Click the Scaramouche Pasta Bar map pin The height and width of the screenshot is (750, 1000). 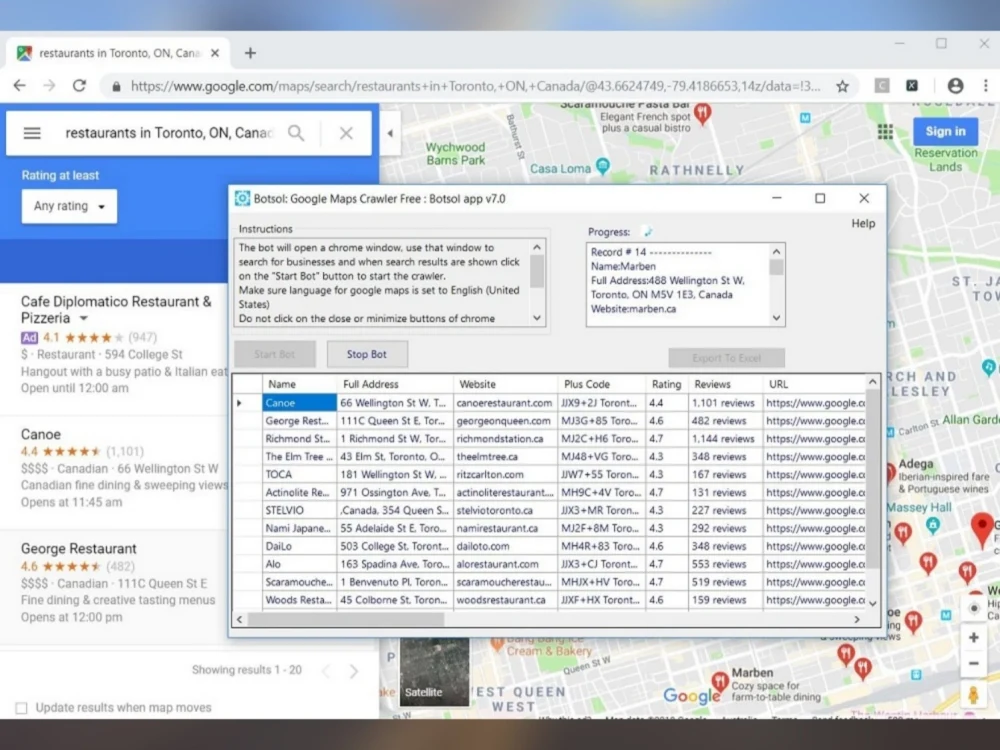[702, 114]
